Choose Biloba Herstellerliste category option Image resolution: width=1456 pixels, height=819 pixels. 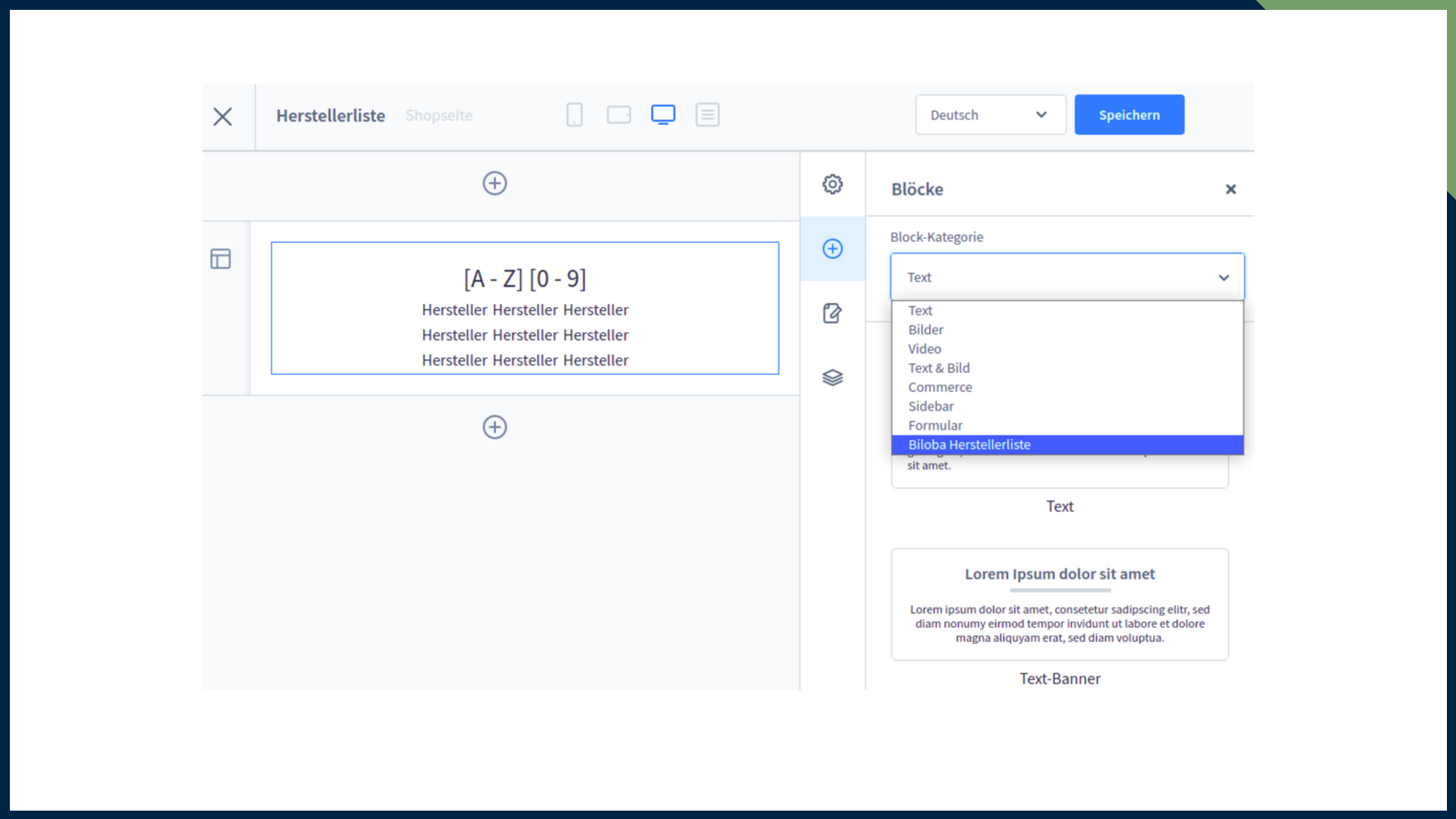(x=969, y=445)
